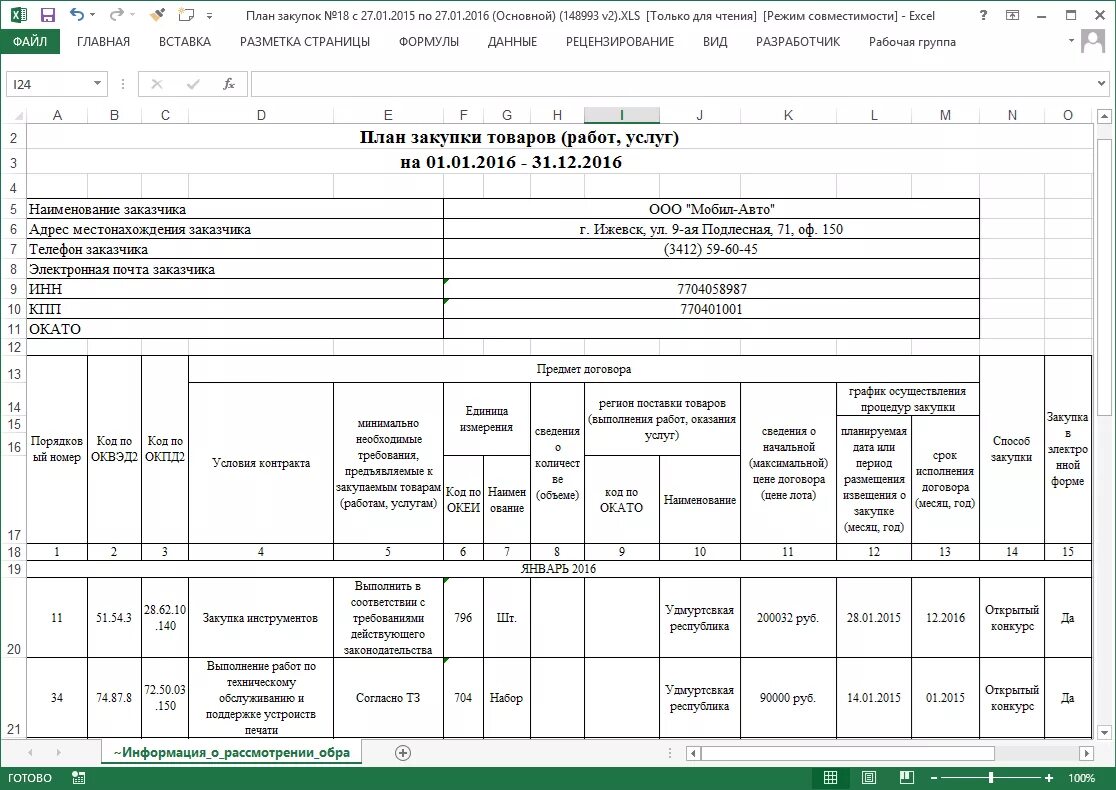Click the macro recording icon in status bar
This screenshot has height=790, width=1116.
click(78, 778)
